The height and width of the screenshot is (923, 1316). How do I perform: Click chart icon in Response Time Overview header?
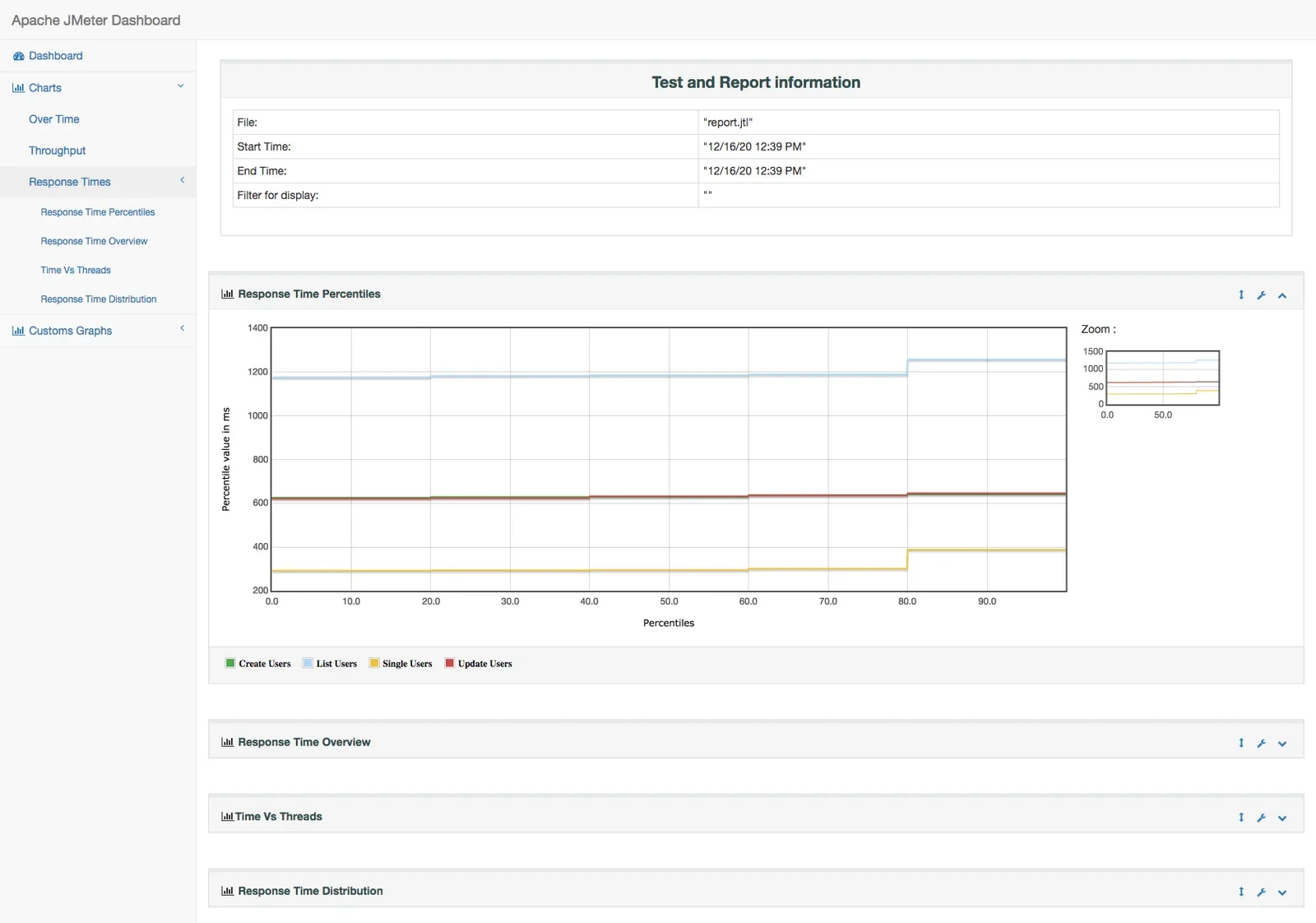227,742
